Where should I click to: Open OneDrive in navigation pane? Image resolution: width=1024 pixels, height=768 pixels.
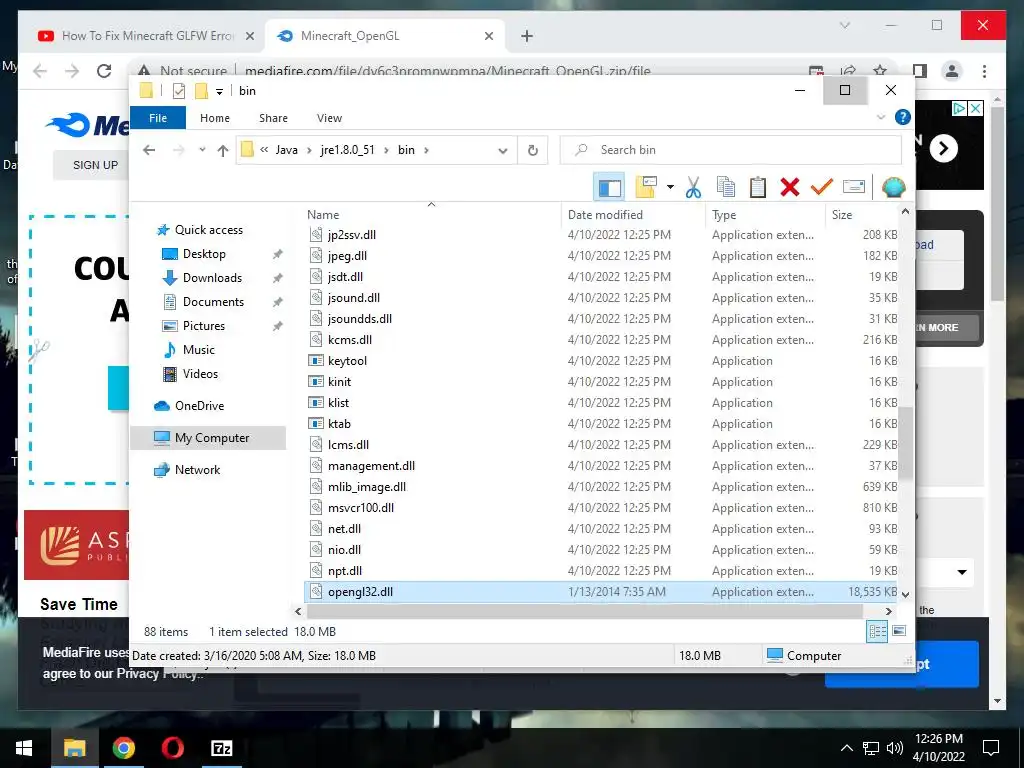click(199, 406)
